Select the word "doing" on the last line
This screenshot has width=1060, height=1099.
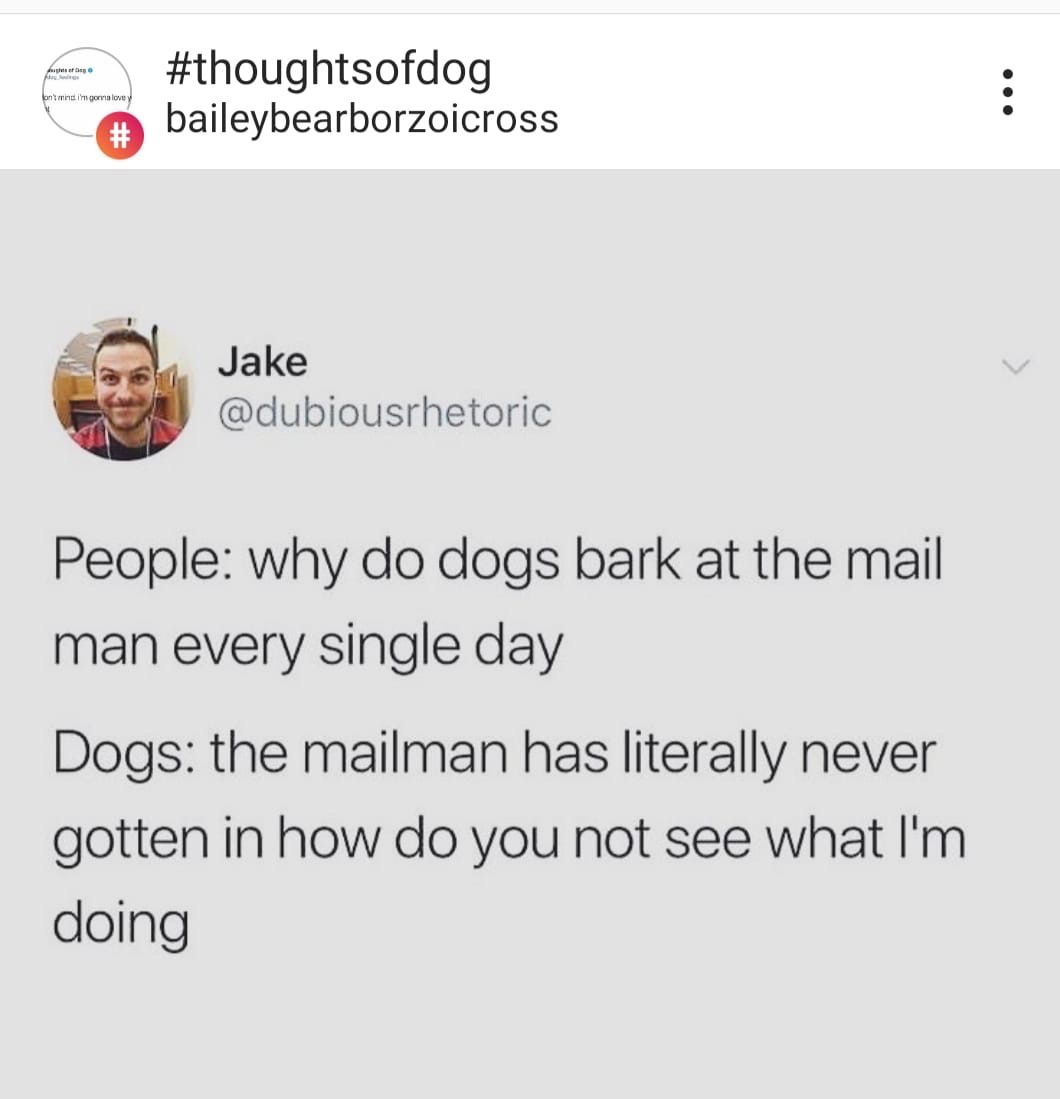click(x=121, y=924)
